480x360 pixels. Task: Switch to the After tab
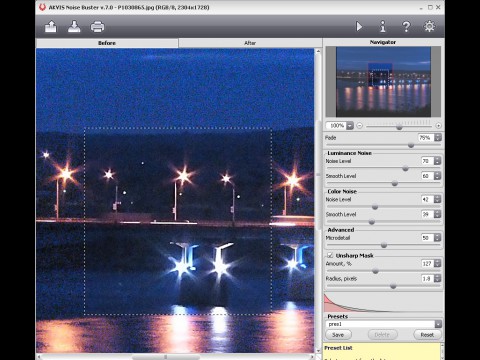point(250,43)
